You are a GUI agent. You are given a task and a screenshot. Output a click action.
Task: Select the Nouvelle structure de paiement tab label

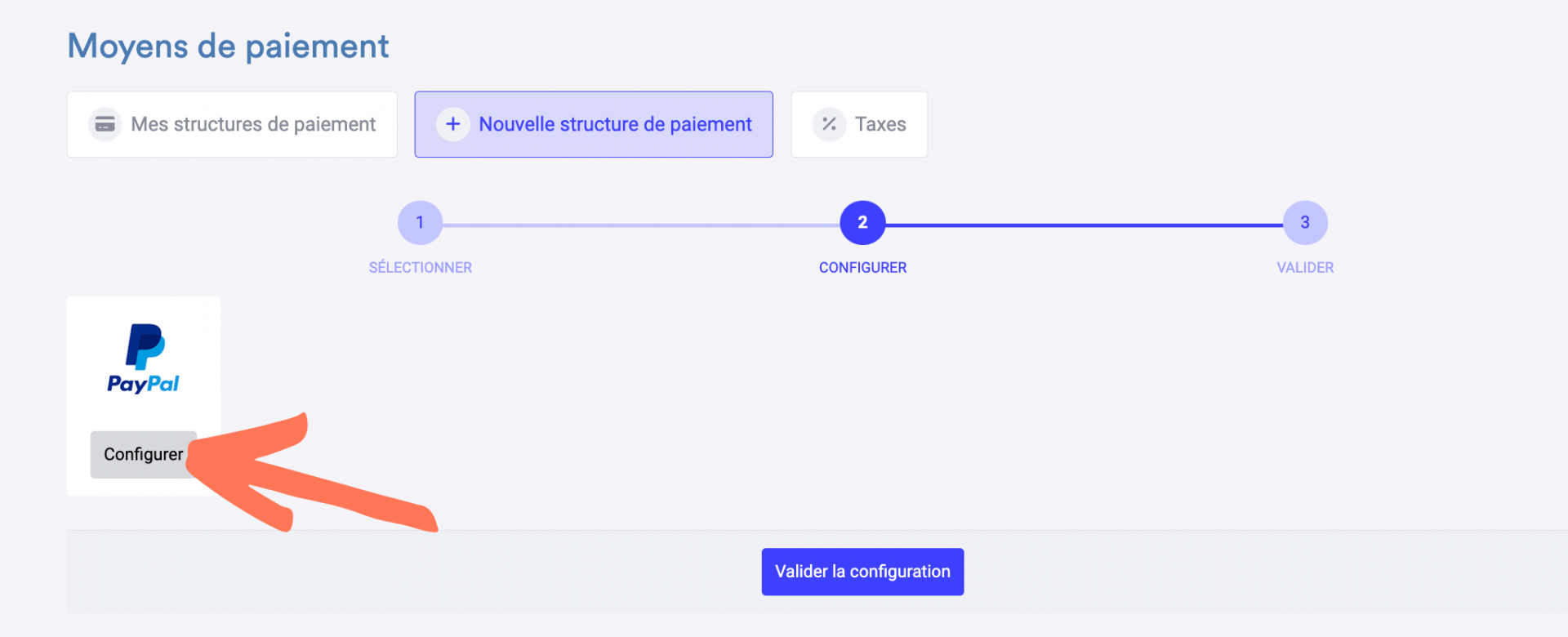coord(615,124)
